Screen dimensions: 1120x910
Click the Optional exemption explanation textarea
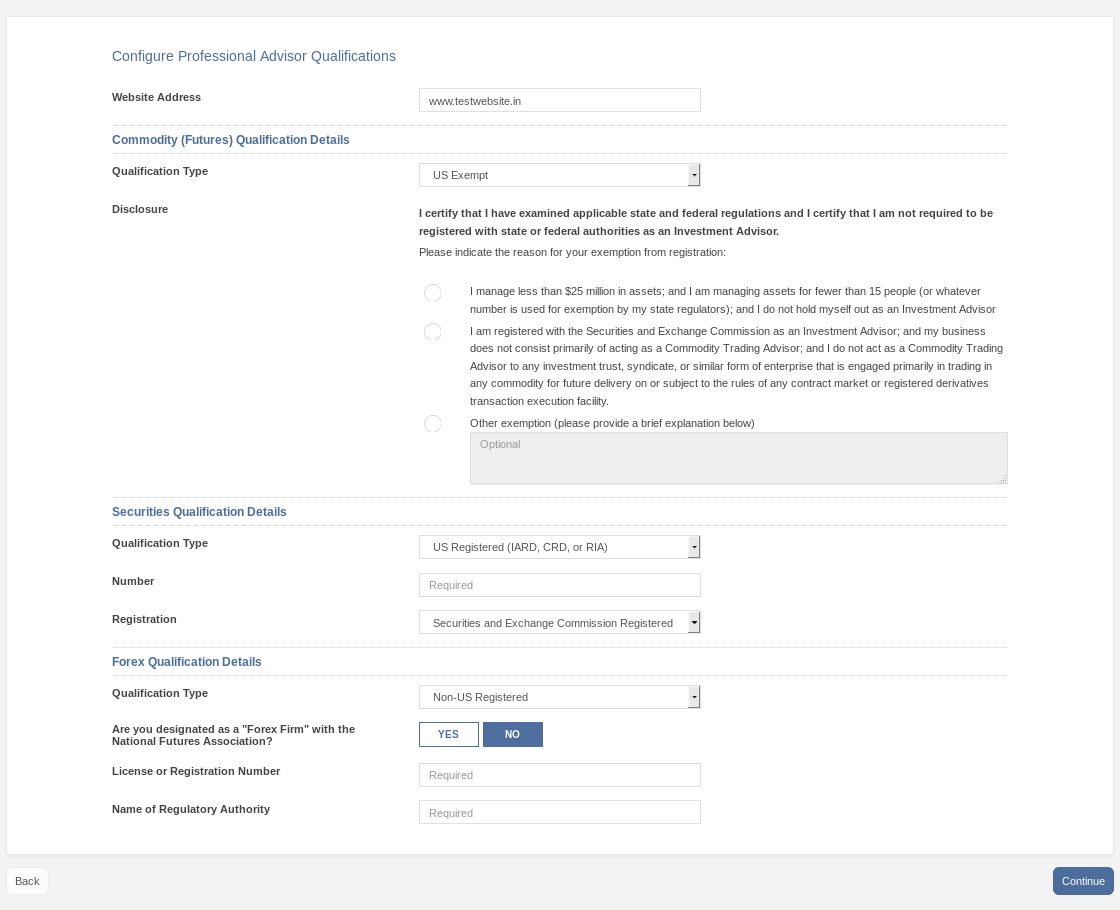pos(739,458)
